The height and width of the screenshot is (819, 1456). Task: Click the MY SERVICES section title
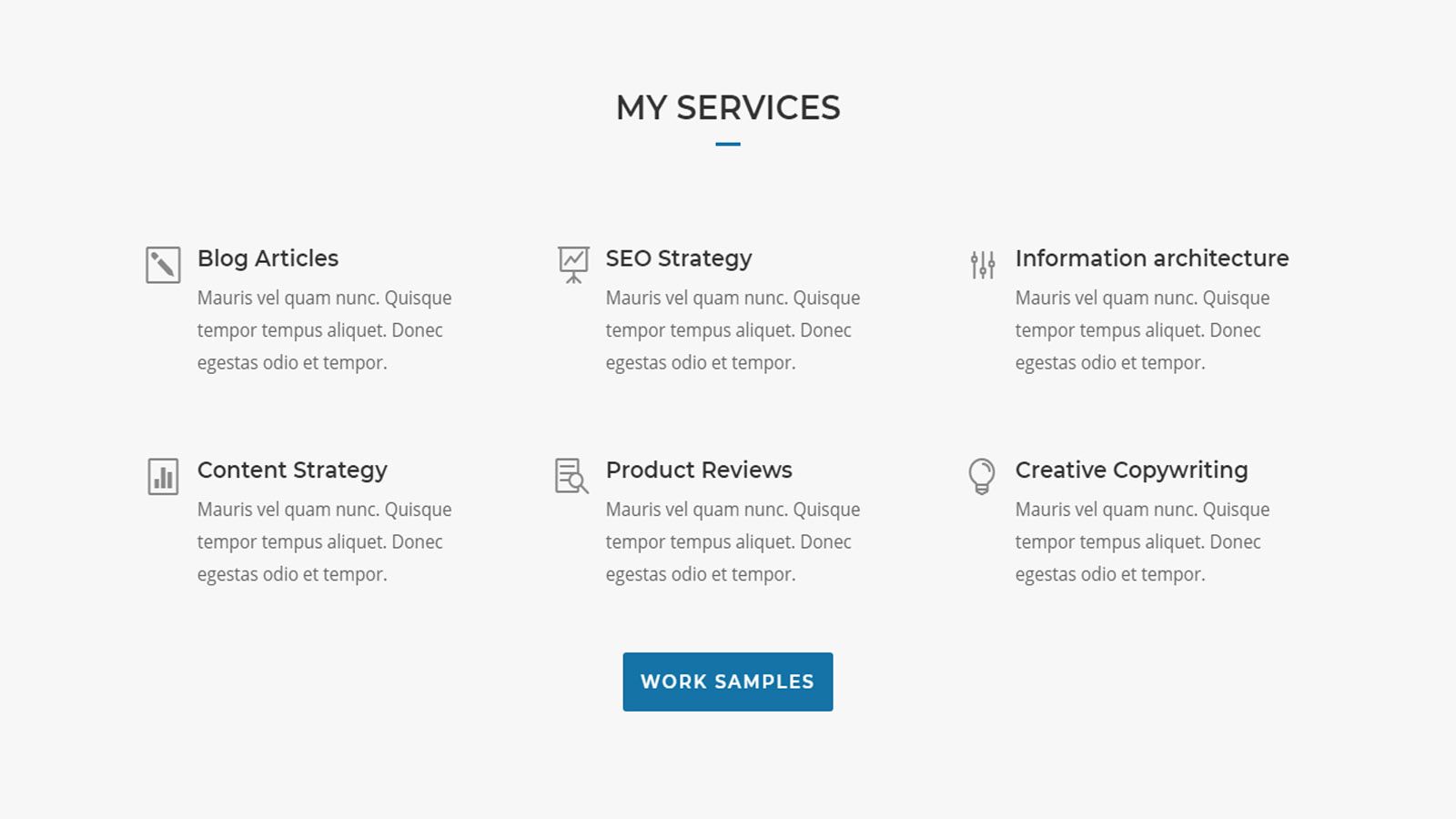[728, 108]
